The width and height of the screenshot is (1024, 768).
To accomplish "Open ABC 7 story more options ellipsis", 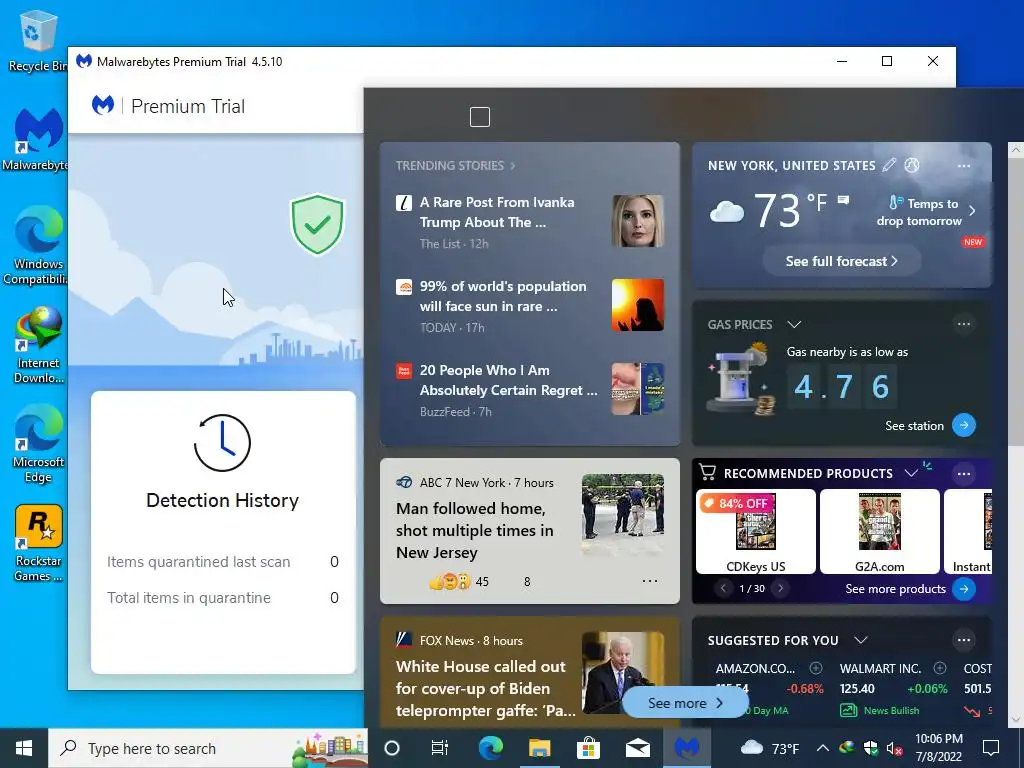I will pyautogui.click(x=650, y=581).
